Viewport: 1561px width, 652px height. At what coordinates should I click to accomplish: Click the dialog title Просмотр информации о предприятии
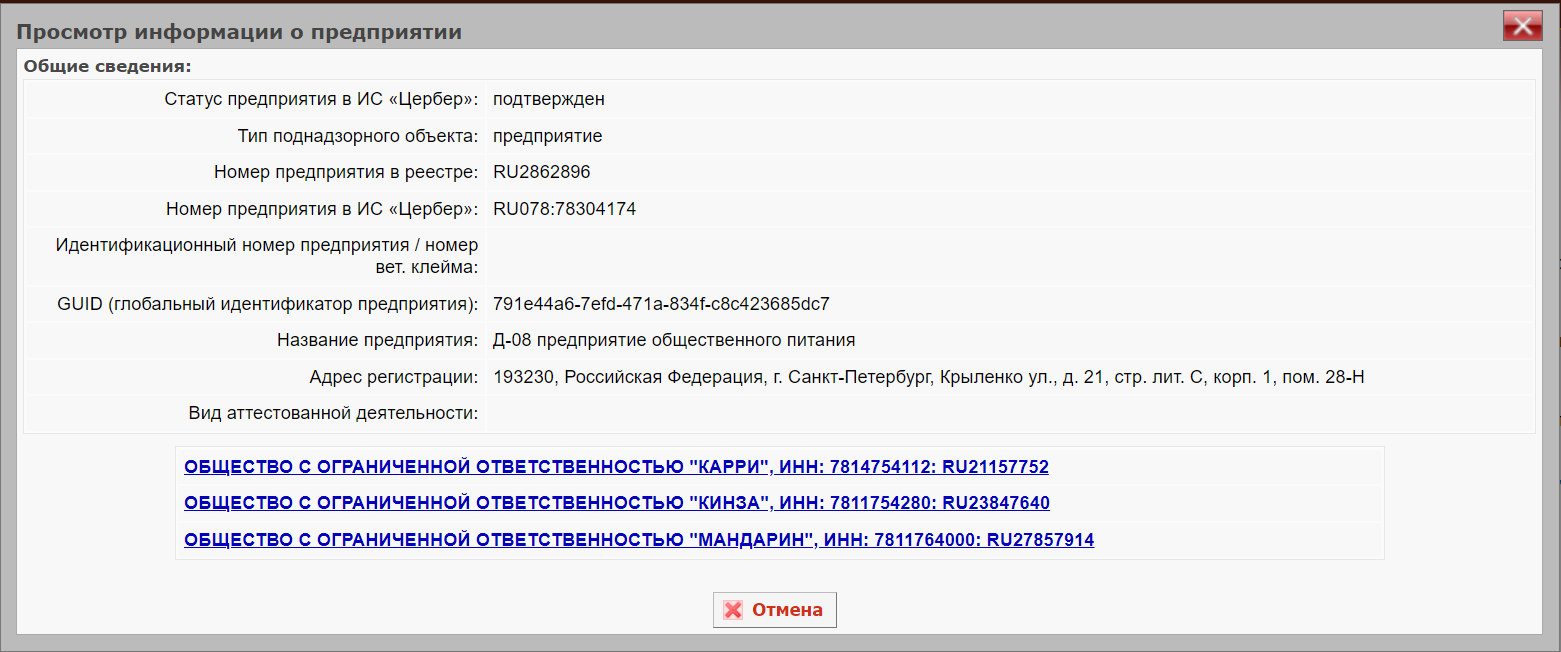pos(239,32)
